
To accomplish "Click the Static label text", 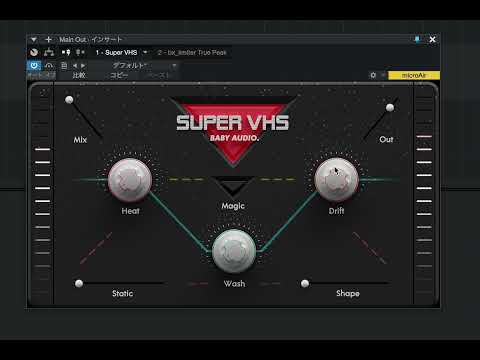I will pos(122,293).
